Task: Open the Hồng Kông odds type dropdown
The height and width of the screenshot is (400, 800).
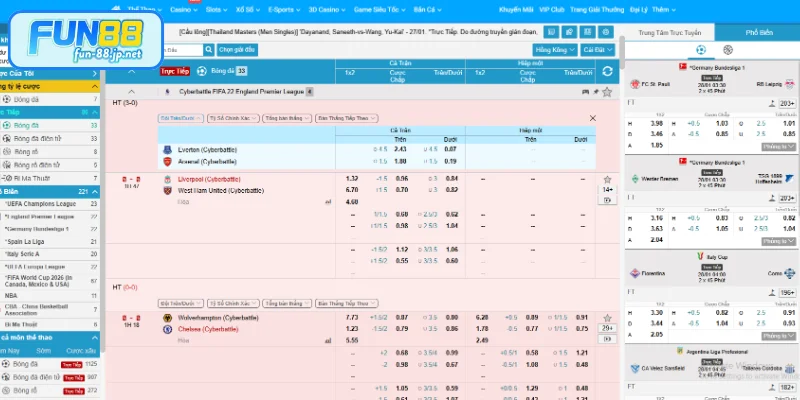Action: click(x=555, y=49)
